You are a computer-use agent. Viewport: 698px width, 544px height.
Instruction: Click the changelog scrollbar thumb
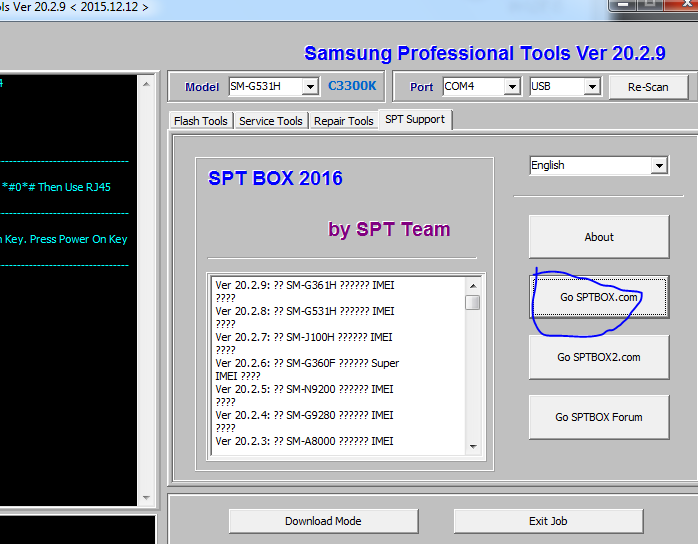473,302
